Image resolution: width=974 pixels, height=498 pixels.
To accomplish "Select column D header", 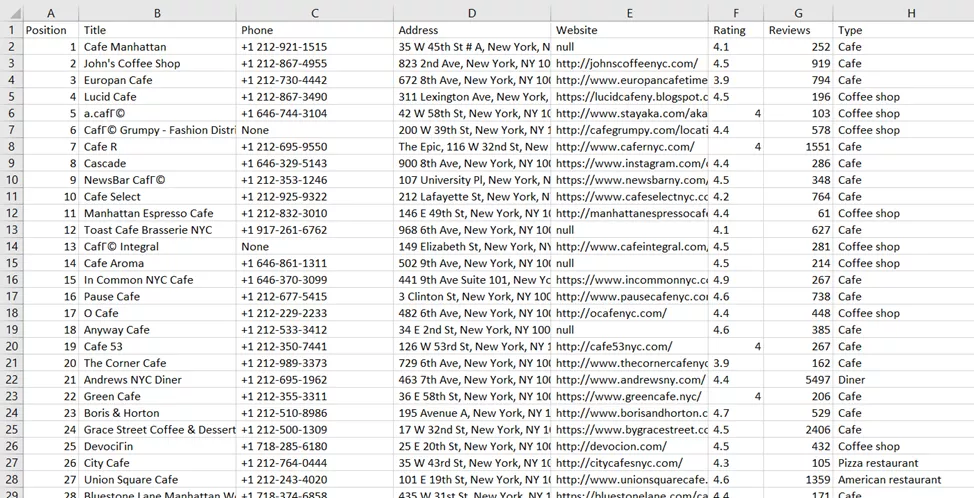I will 472,13.
